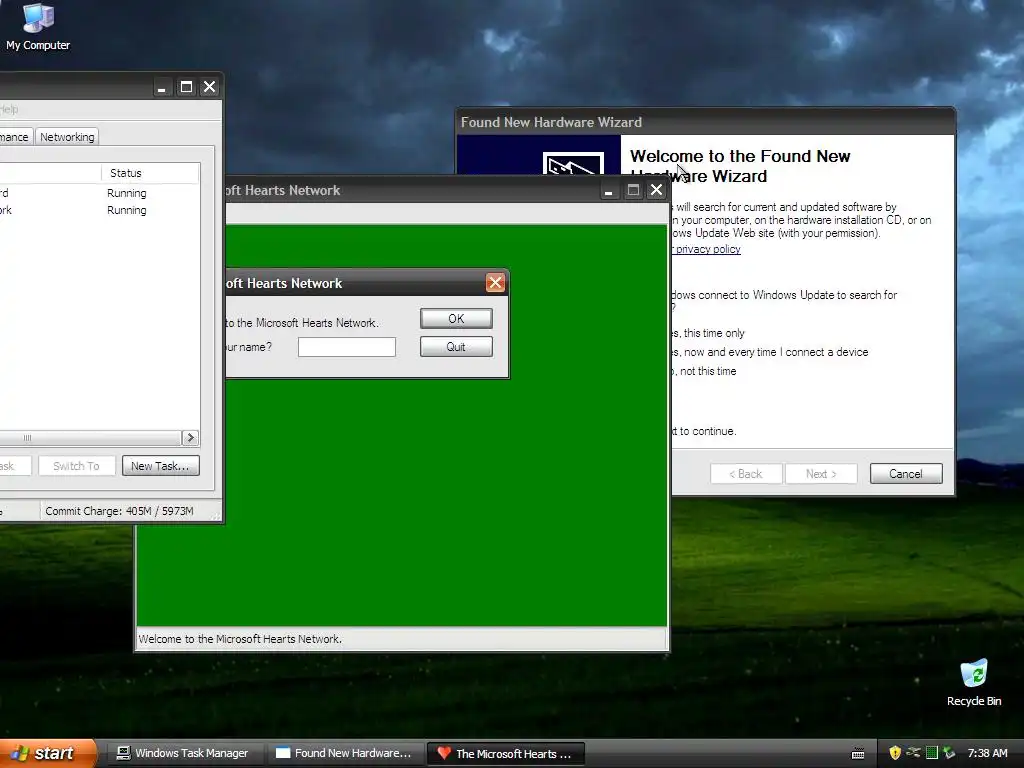Minimize the Hearts Network main window

coord(608,190)
